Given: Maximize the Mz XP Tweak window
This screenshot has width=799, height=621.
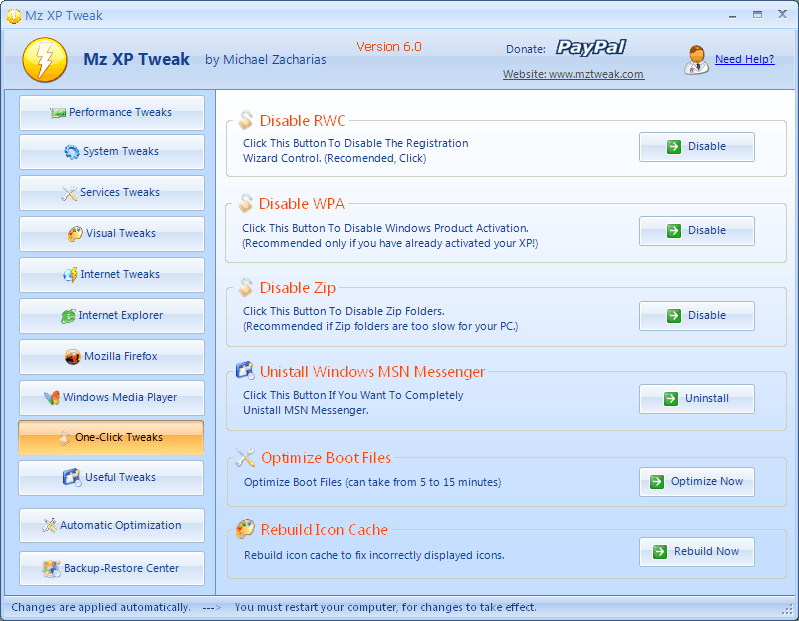Looking at the screenshot, I should (x=758, y=15).
